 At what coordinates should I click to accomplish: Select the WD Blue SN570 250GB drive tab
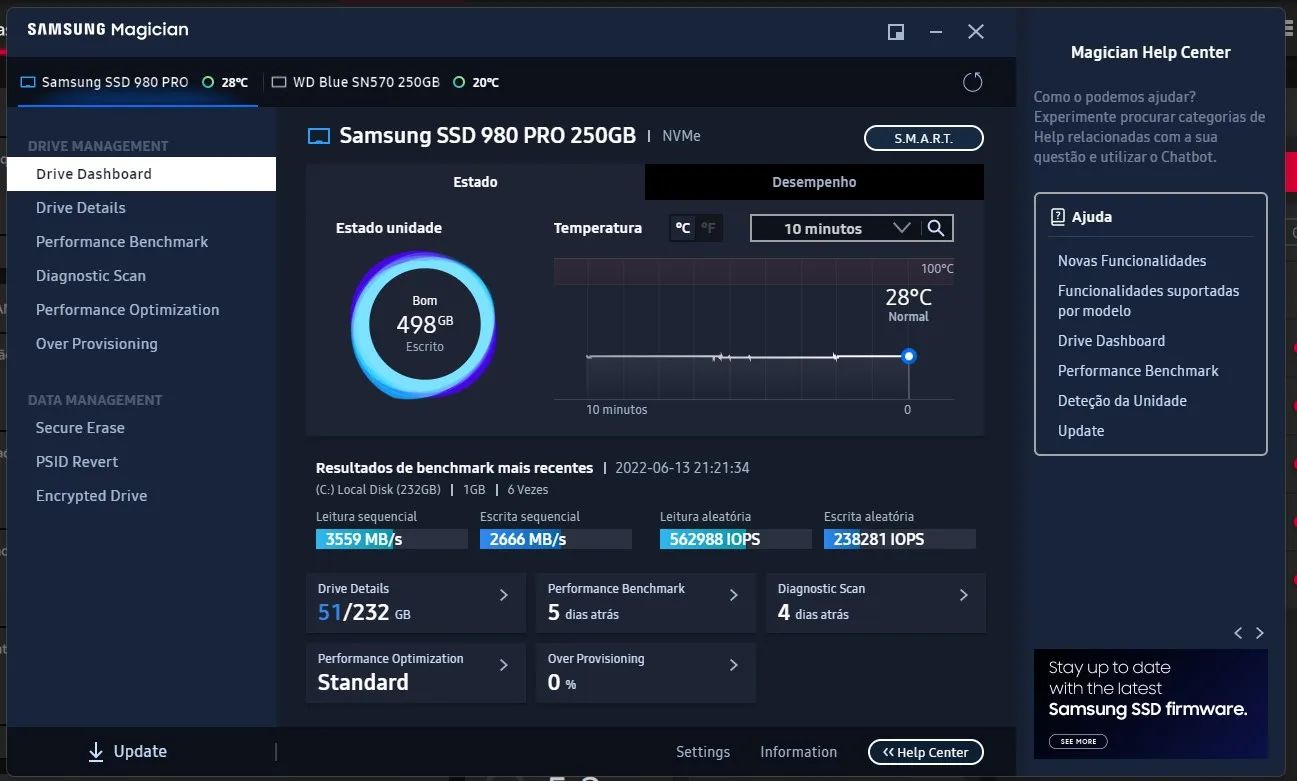(385, 82)
